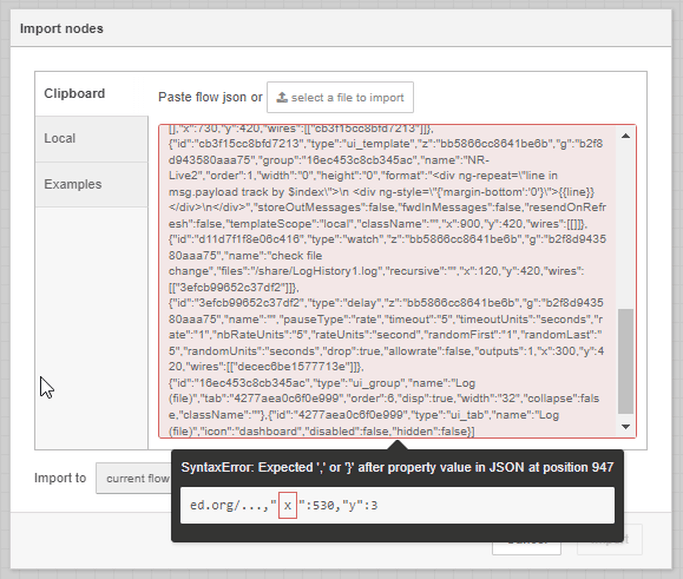683x579 pixels.
Task: Click the SyntaxError message text
Action: [397, 468]
